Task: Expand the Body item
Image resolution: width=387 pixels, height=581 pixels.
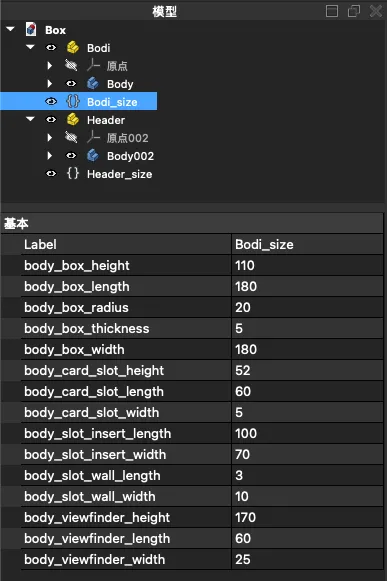Action: coord(50,84)
